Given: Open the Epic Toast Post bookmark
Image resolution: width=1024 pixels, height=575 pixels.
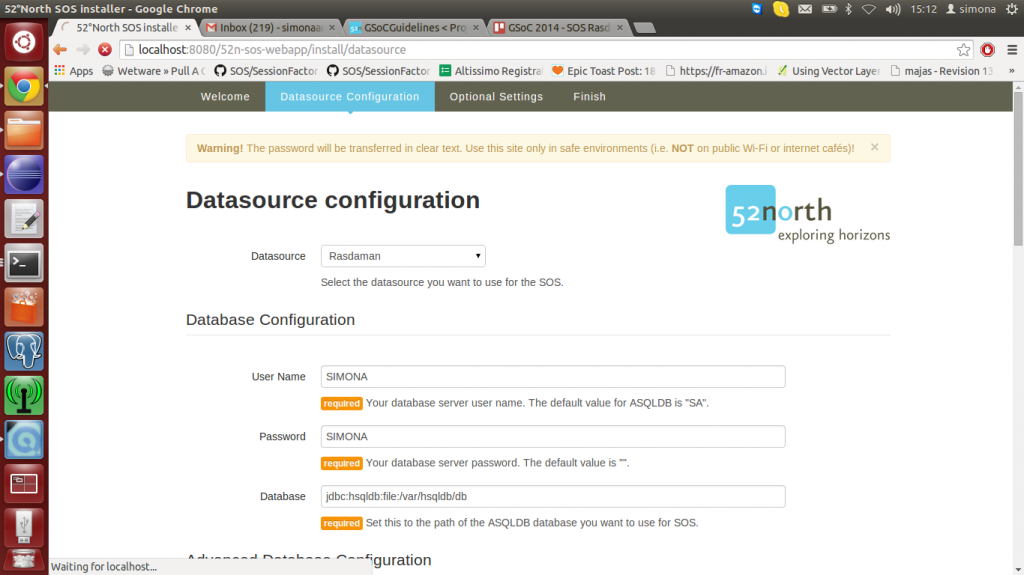Looking at the screenshot, I should coord(603,71).
